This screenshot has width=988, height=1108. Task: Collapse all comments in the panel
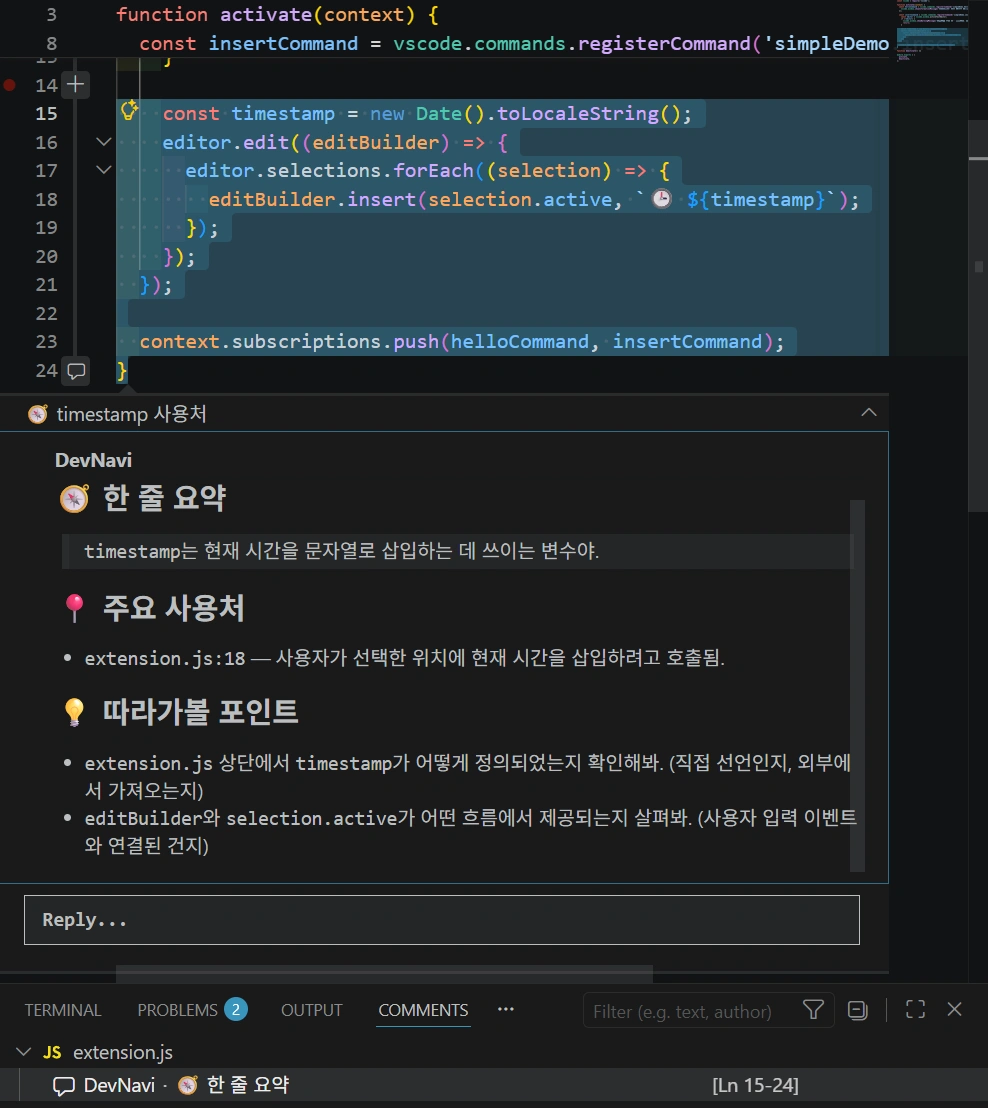858,1010
